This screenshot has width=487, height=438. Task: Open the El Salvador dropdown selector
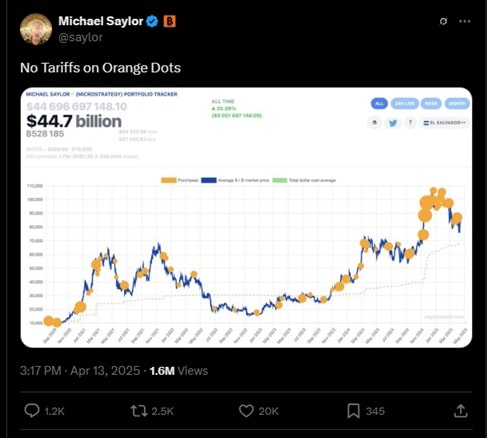click(444, 123)
